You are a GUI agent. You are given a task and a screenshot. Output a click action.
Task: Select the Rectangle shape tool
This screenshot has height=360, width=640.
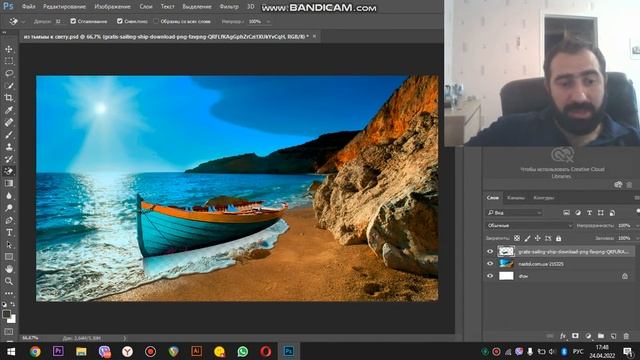(9, 257)
